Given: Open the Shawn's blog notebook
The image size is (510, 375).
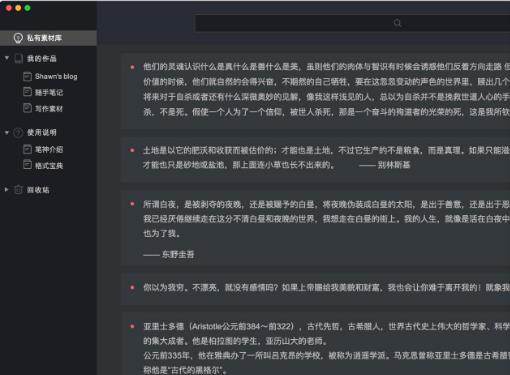Looking at the screenshot, I should (x=56, y=76).
